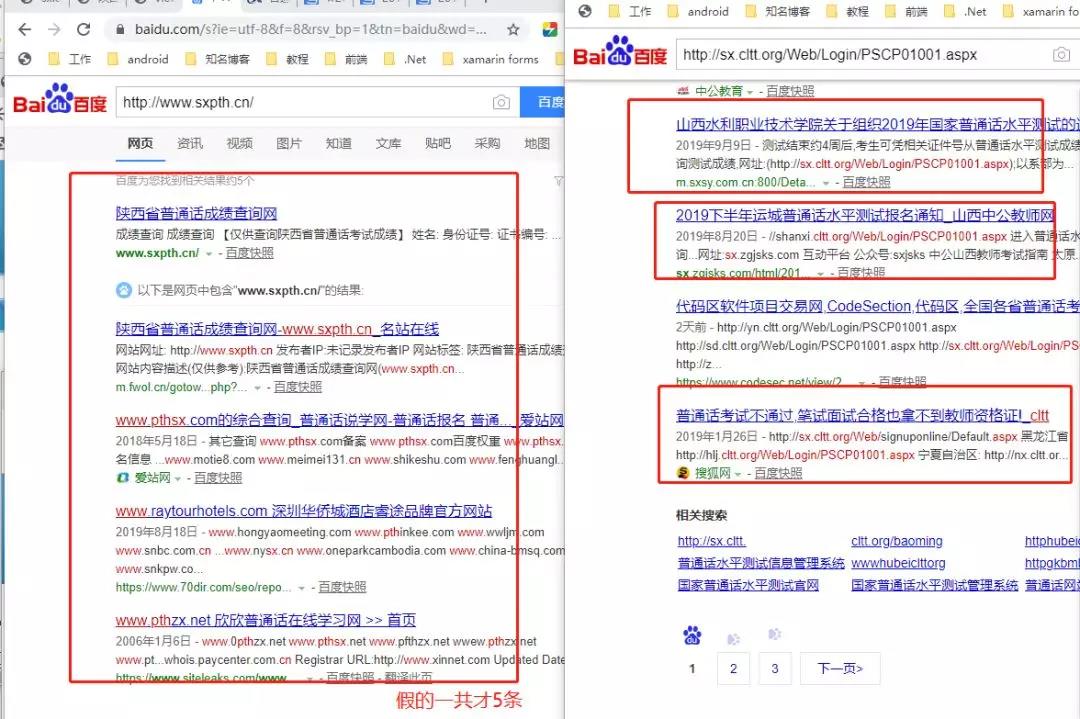Open the 陕西省普通话成绩查询网 first result
Screen dimensions: 1080x719
196,213
